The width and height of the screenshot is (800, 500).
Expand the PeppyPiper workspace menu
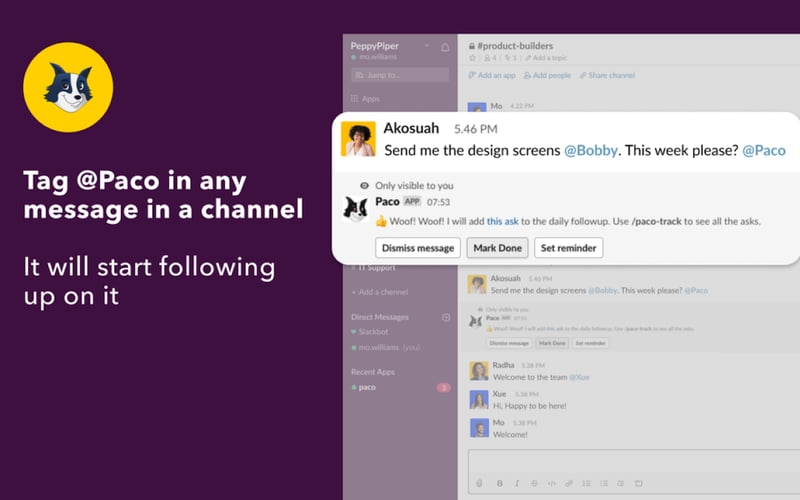point(427,45)
